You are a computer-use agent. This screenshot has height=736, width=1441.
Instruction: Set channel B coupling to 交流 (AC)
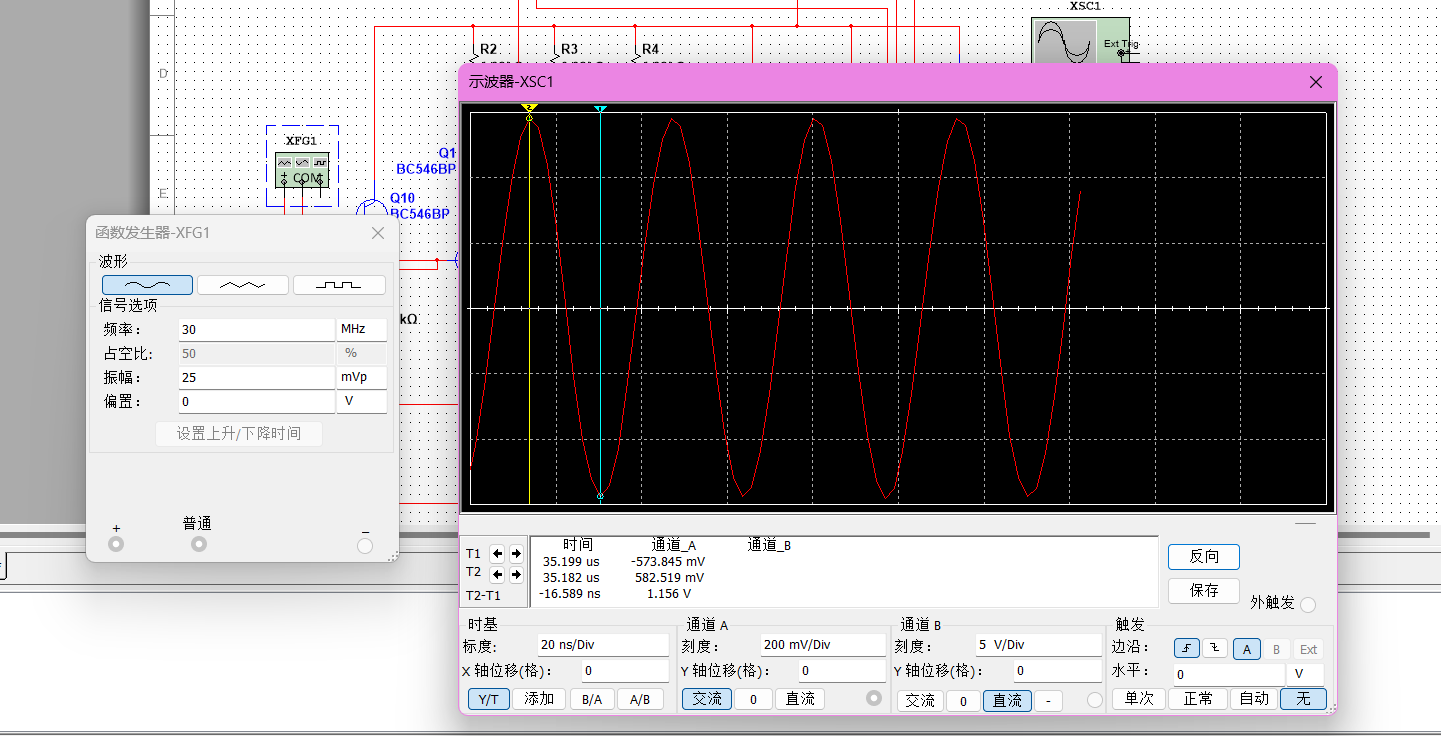point(920,701)
